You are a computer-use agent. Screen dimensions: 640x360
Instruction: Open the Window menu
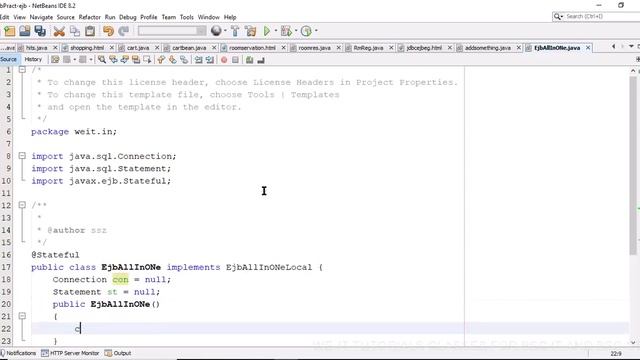pos(209,17)
